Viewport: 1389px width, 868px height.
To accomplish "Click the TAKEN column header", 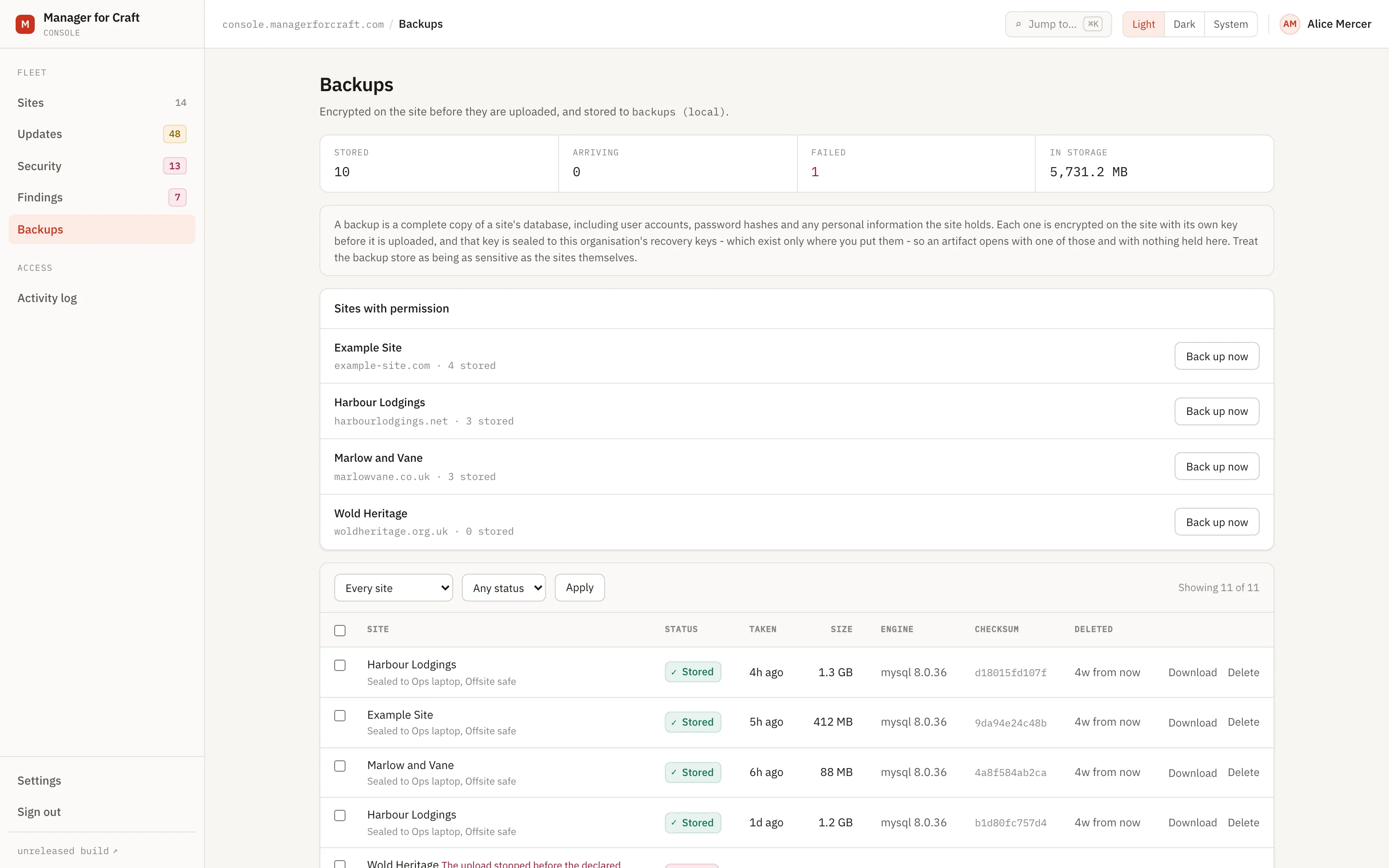I will 762,629.
